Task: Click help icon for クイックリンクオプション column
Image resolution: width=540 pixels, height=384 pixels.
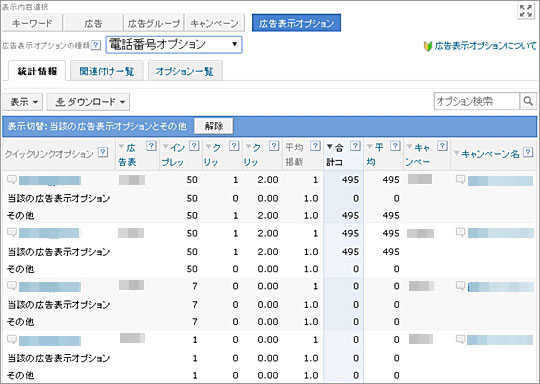Action: tap(103, 152)
